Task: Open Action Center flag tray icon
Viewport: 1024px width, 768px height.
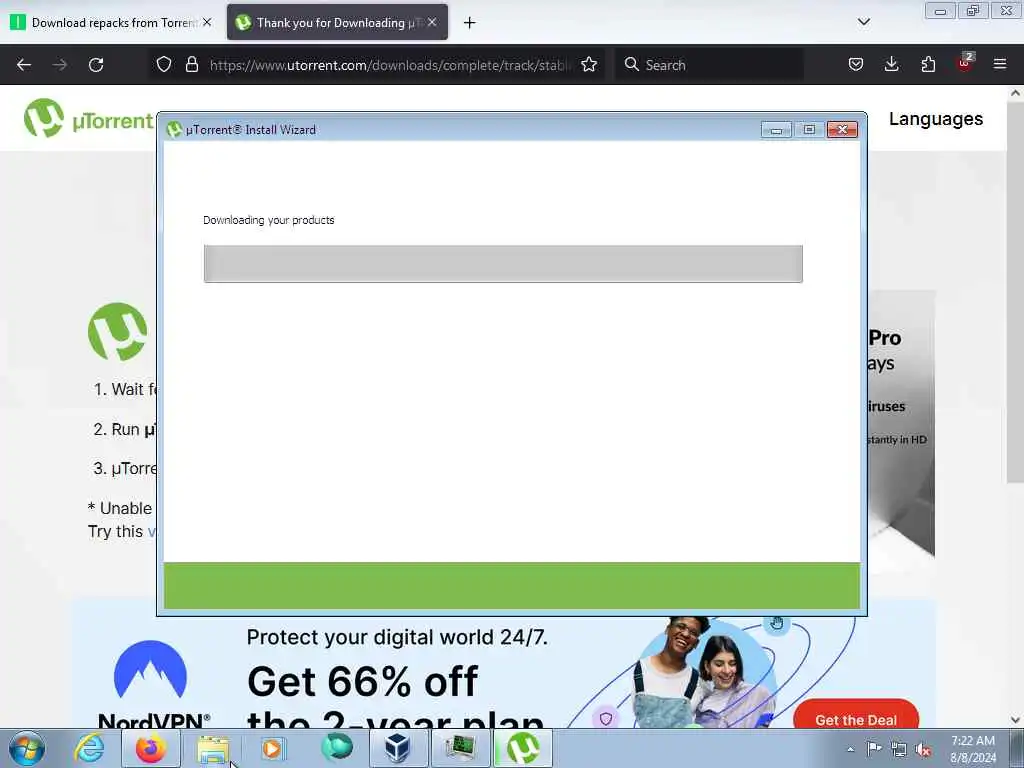Action: click(874, 749)
